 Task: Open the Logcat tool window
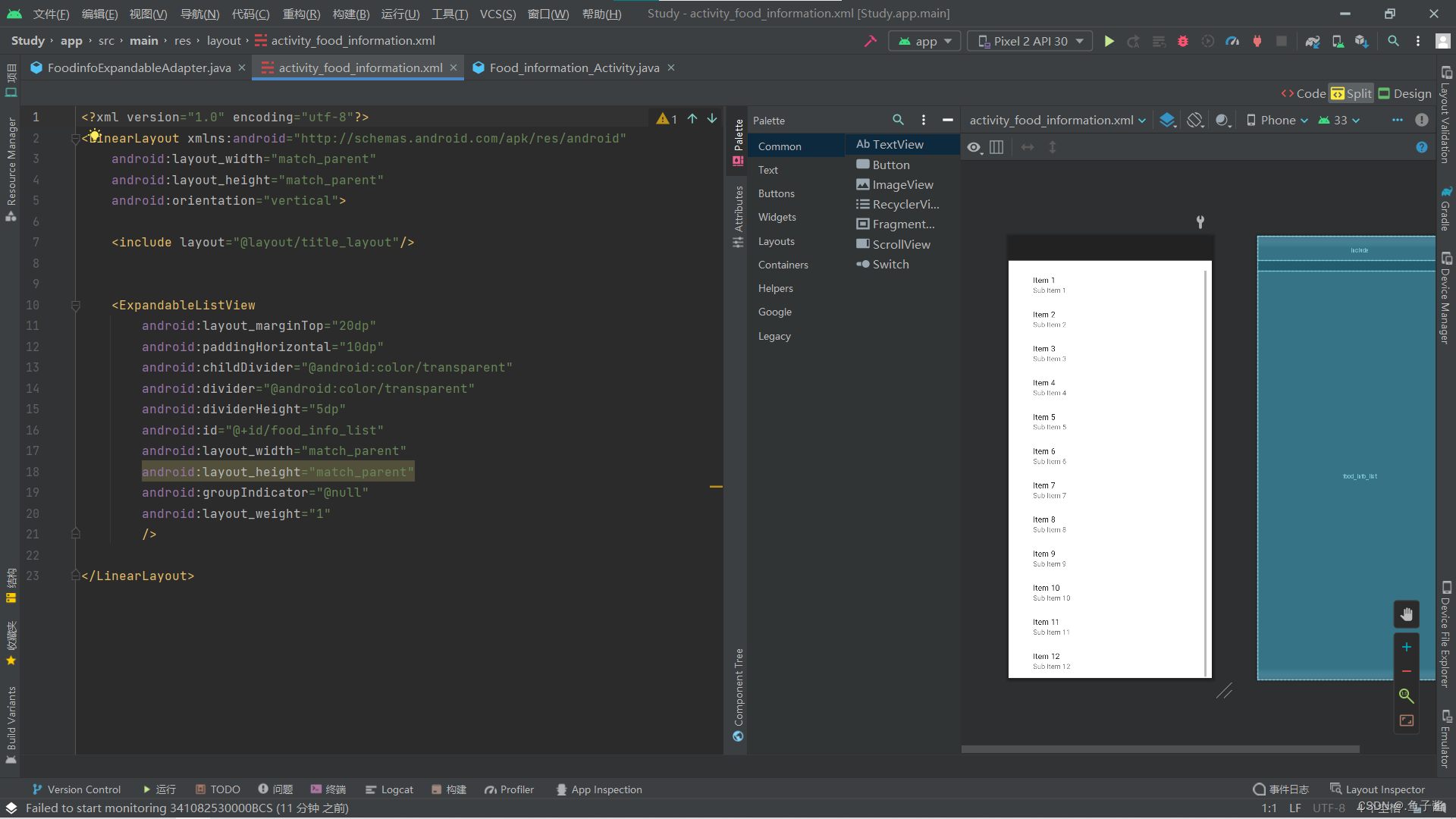[x=389, y=789]
